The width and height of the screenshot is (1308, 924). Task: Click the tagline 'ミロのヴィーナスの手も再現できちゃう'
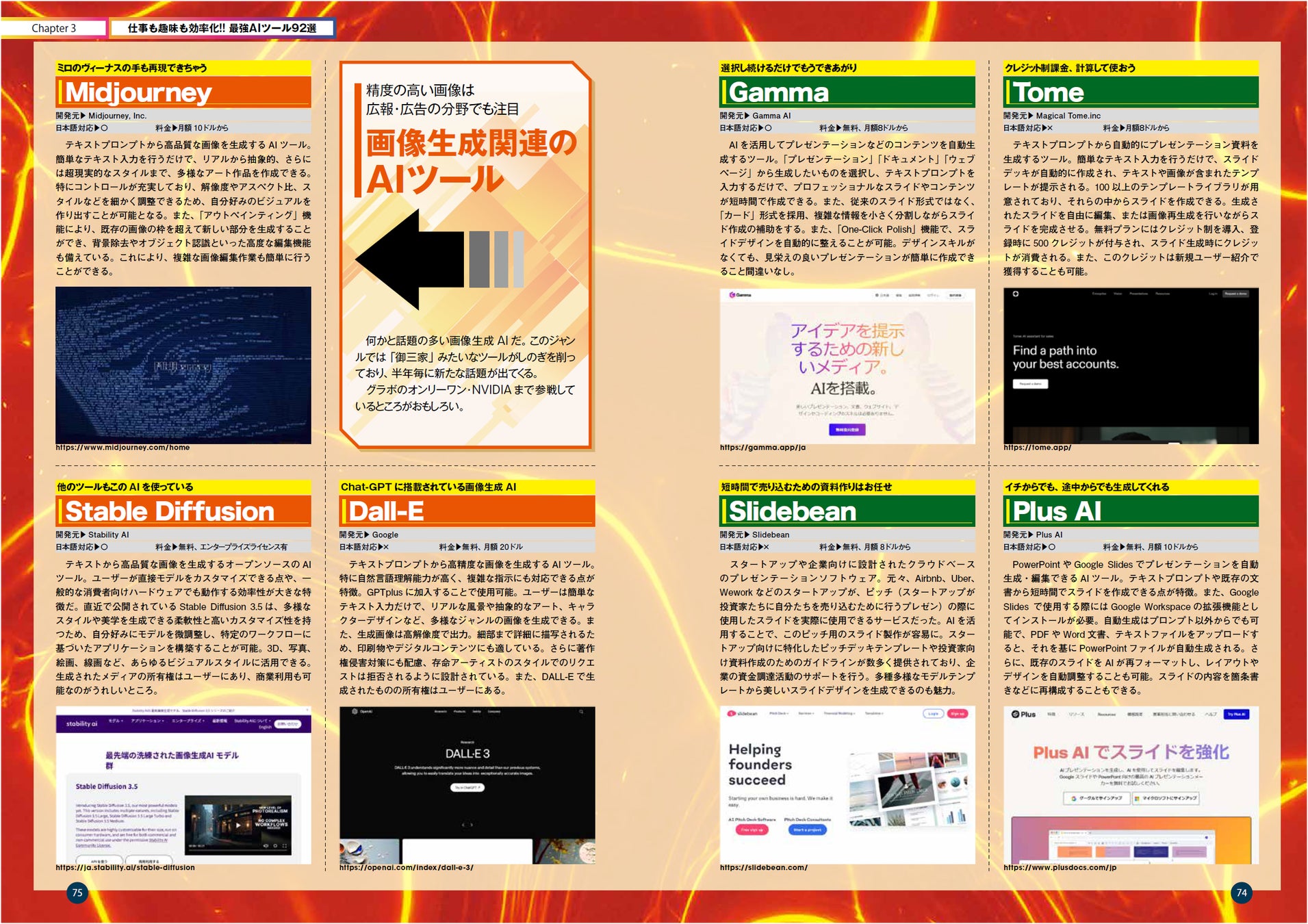tap(132, 68)
